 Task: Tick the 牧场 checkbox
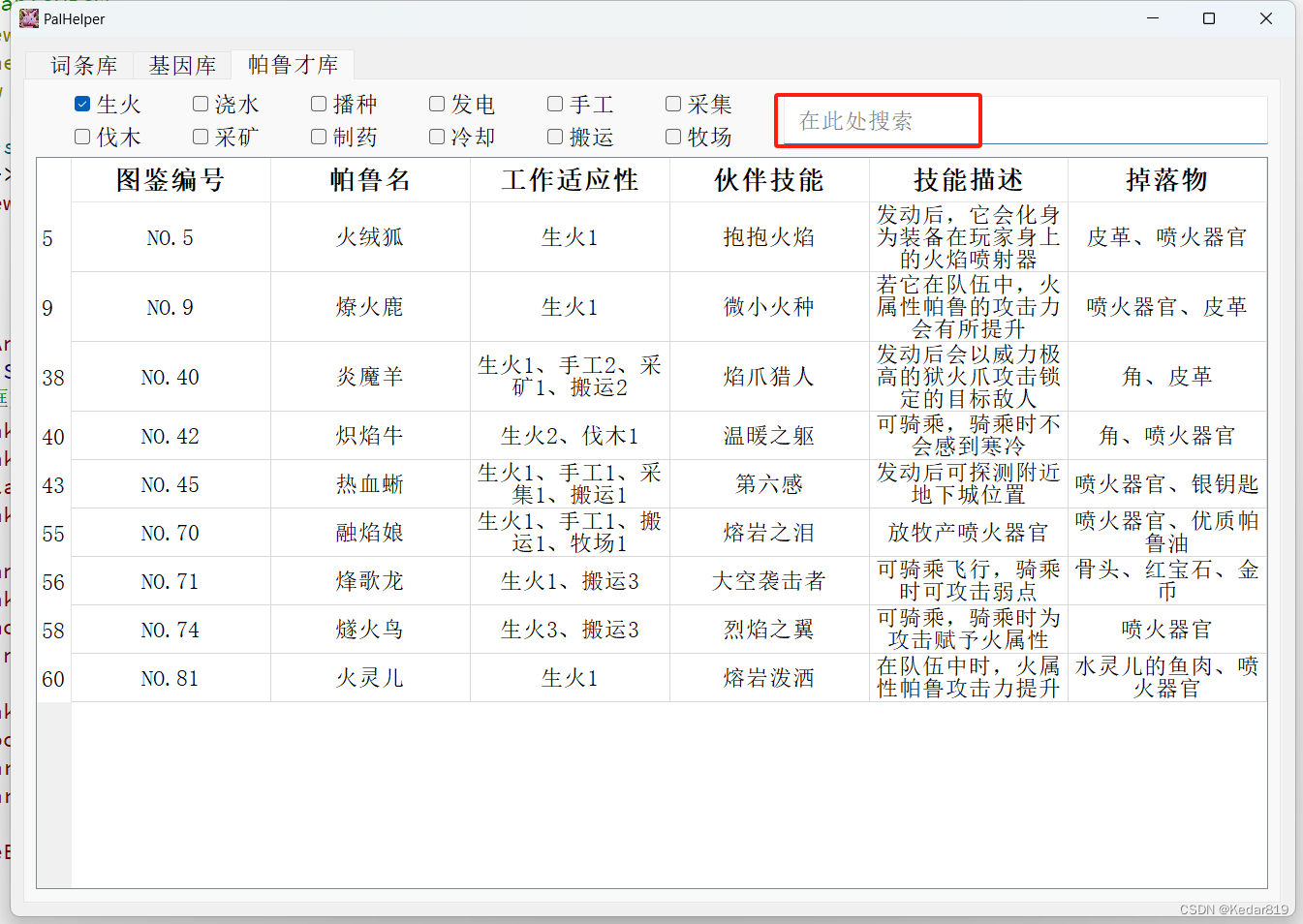tap(673, 137)
